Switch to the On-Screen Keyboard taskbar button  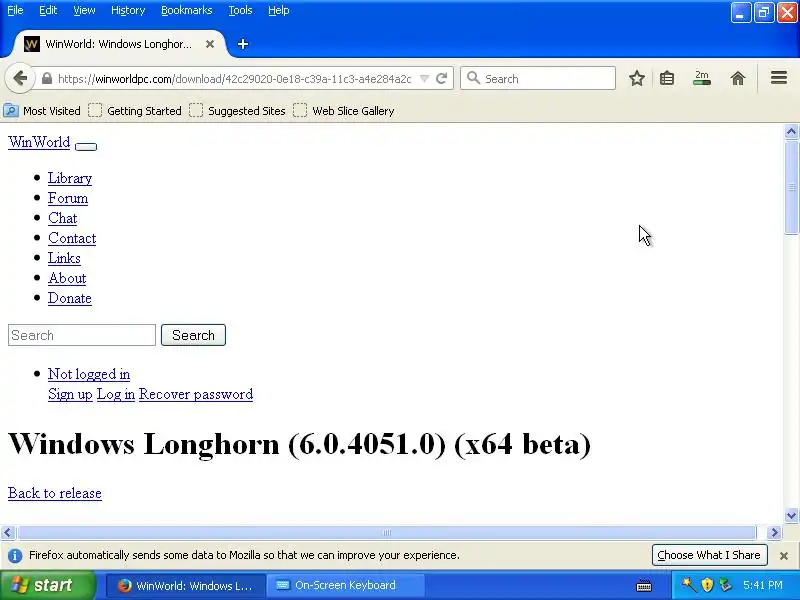pyautogui.click(x=345, y=586)
